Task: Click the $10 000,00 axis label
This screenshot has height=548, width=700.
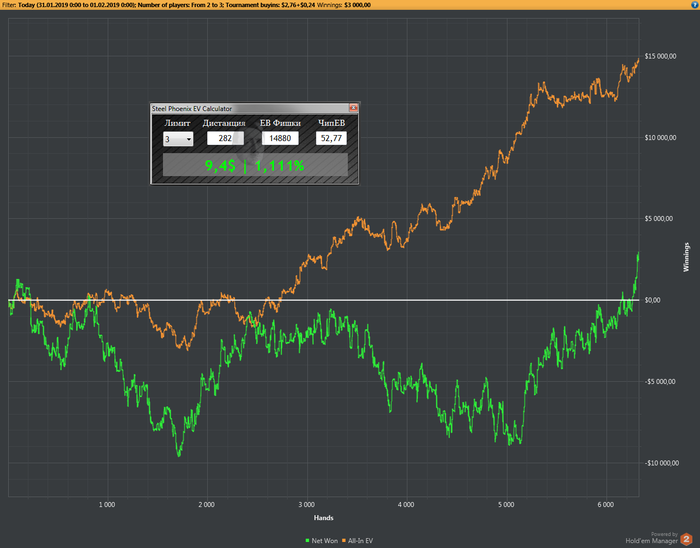Action: [x=660, y=137]
